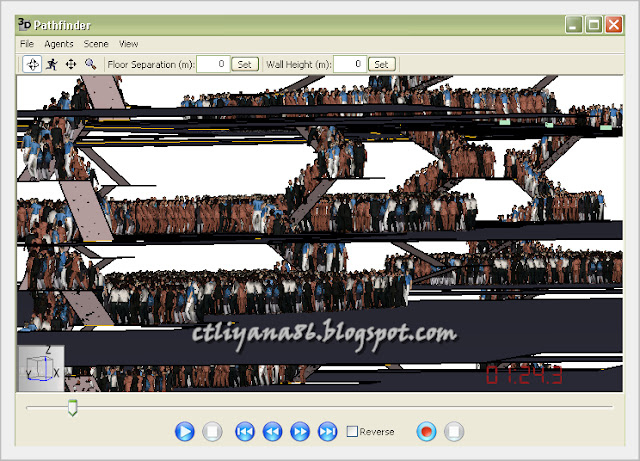Minimize the Pathfinder window
Viewport: 640px width, 461px height.
click(x=574, y=25)
